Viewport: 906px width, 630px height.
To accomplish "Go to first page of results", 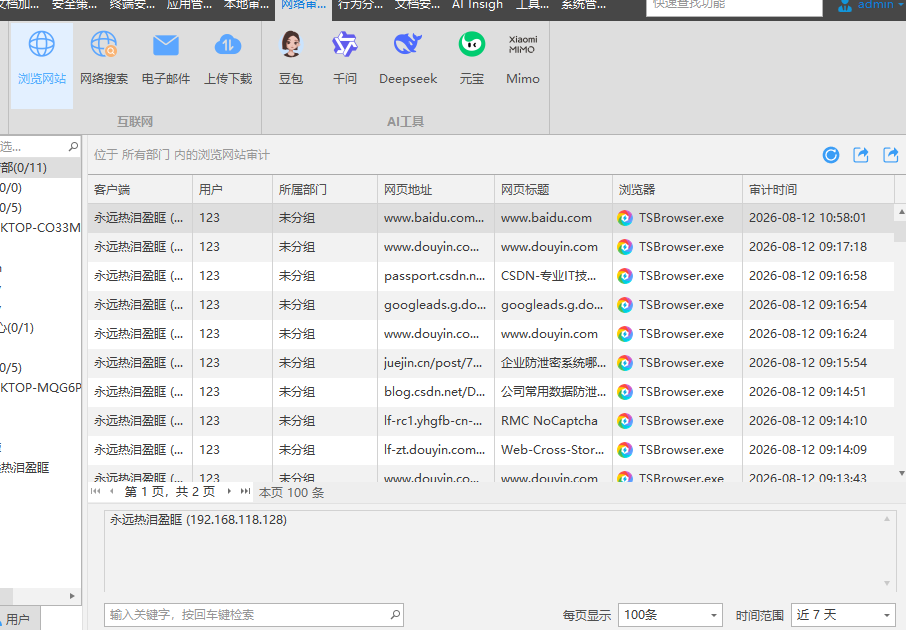I will (96, 491).
